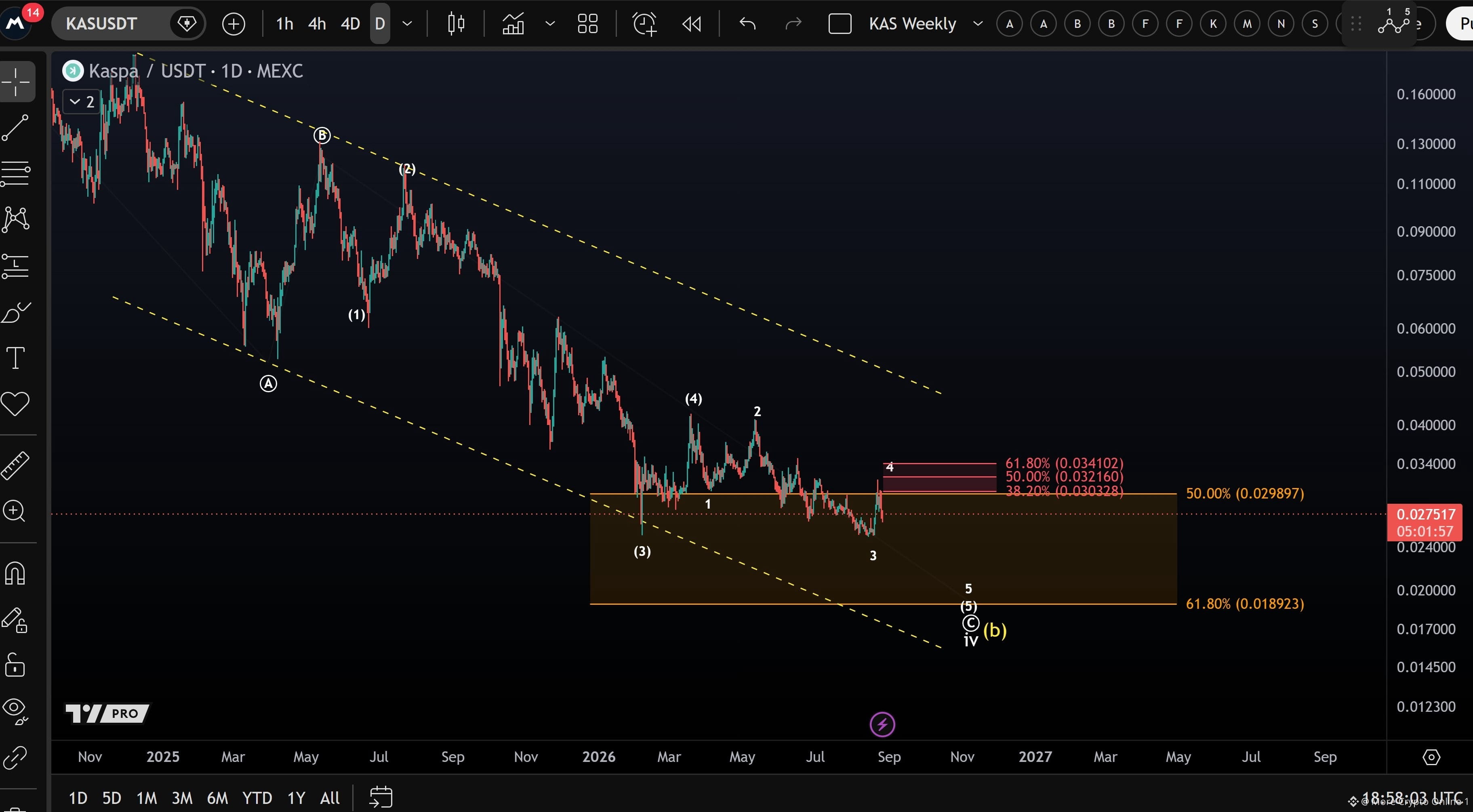Click the purple lightning event marker
Screen dimensions: 1473x812
882,724
